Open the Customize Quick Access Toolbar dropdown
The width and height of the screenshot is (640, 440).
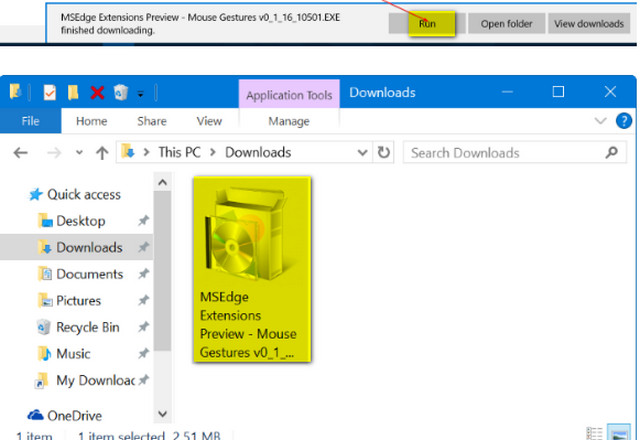point(140,94)
